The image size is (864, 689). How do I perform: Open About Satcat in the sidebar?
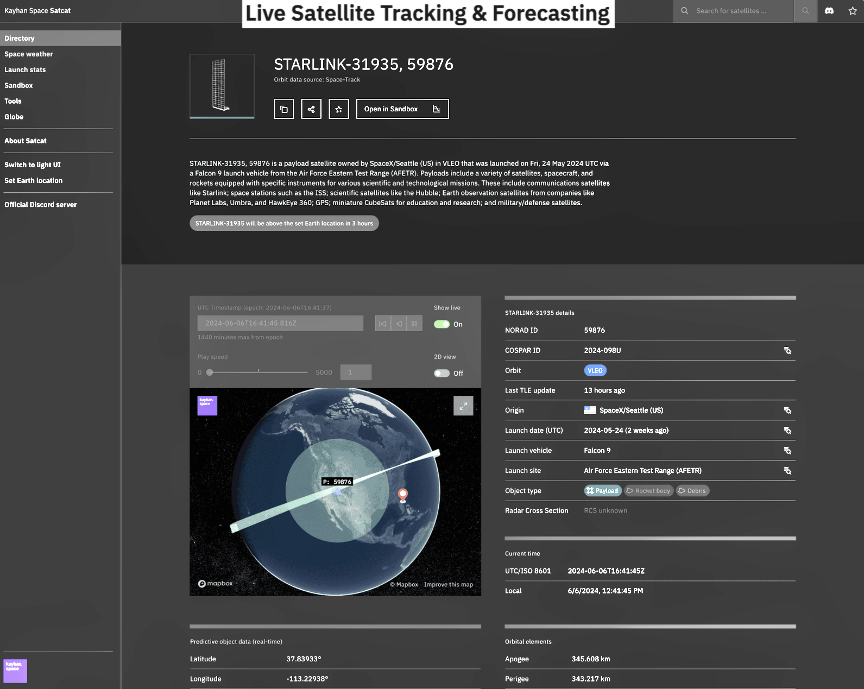tap(25, 141)
